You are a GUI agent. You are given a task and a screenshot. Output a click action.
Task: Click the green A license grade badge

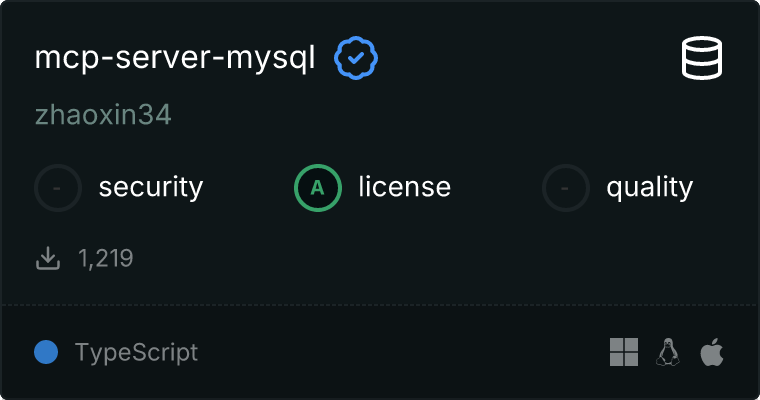click(318, 187)
